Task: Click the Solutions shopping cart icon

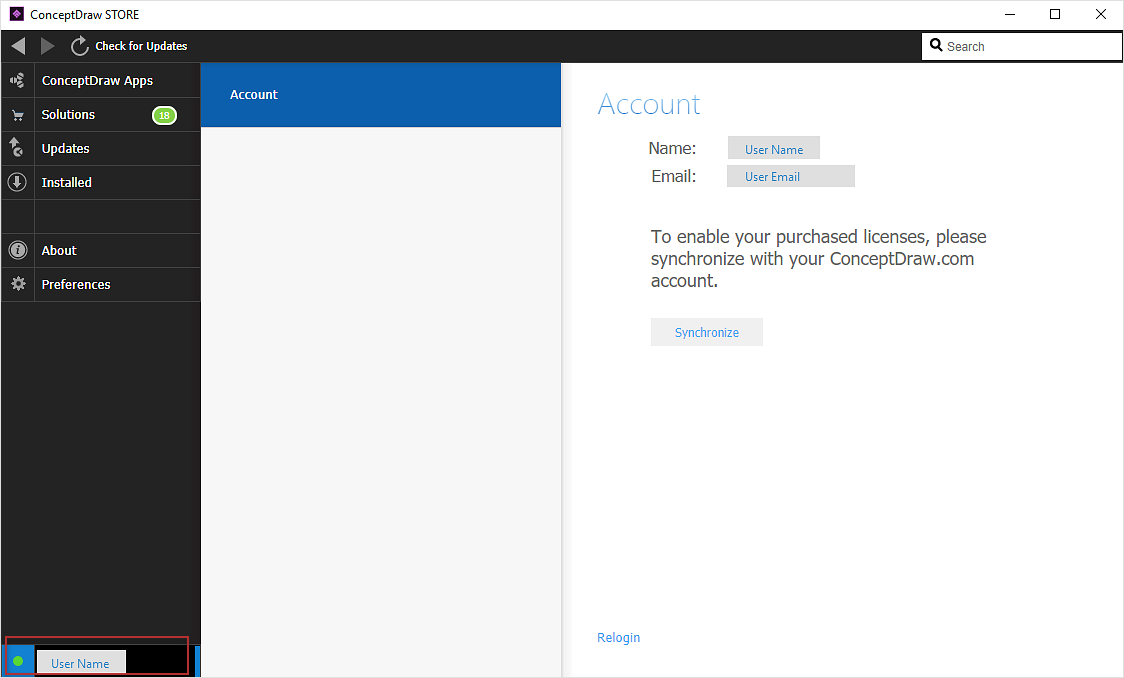Action: click(x=18, y=115)
